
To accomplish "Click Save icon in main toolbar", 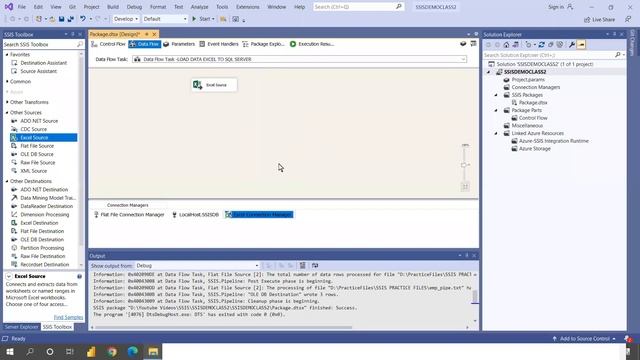I will [61, 19].
